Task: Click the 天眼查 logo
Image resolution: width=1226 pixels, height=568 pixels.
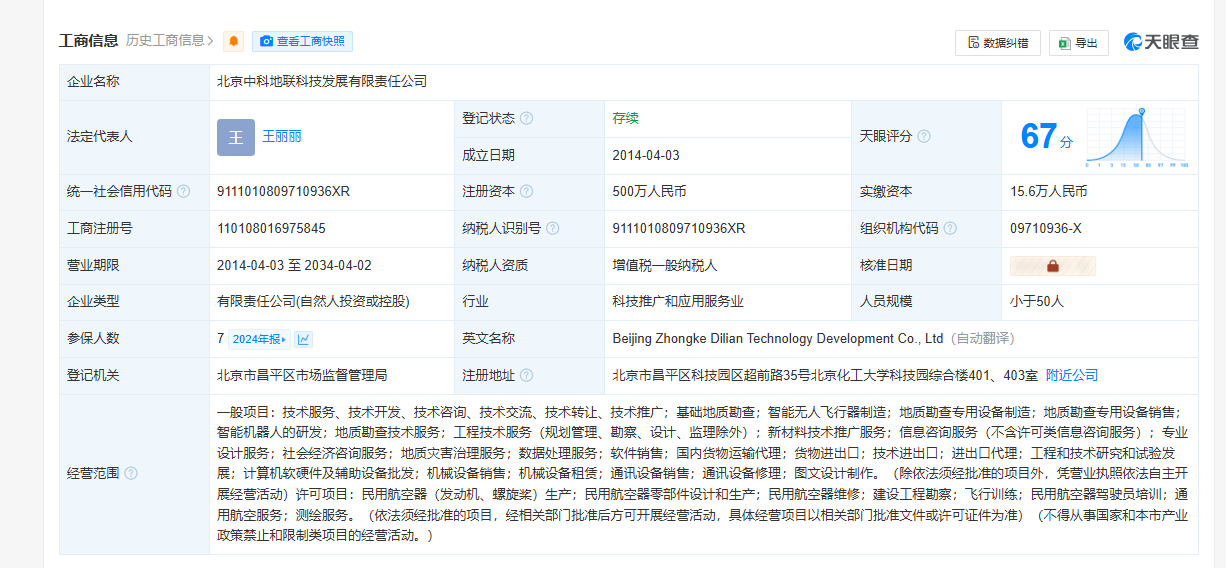Action: point(1161,42)
